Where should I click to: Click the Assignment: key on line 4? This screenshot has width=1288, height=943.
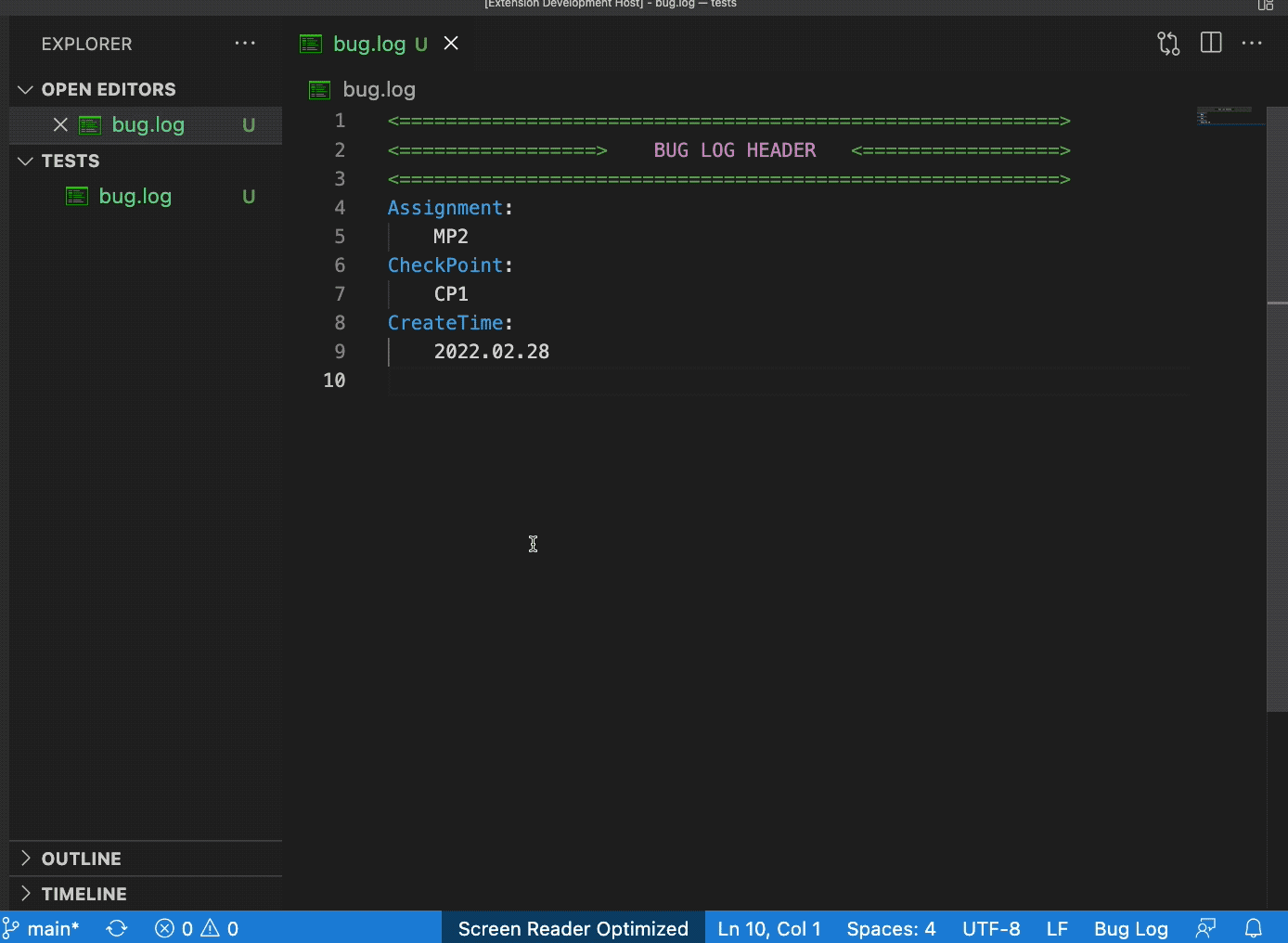pyautogui.click(x=450, y=208)
